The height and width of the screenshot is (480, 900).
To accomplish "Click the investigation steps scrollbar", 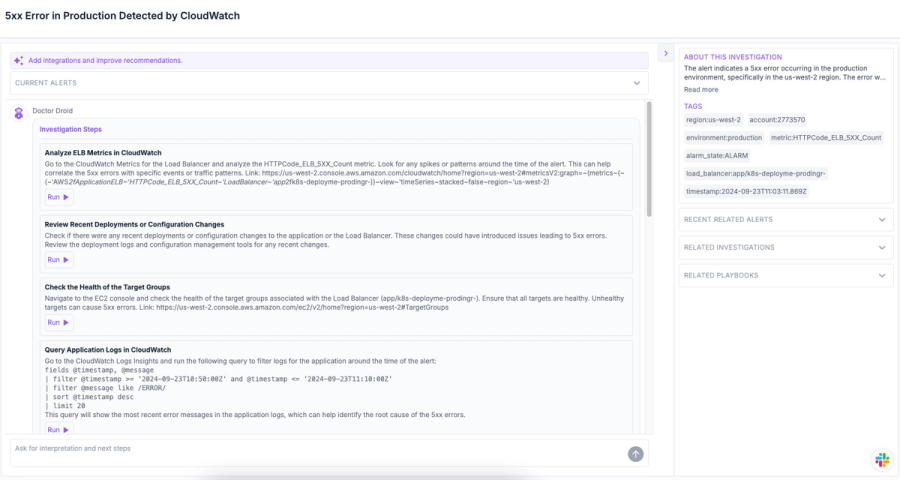I will [x=649, y=159].
